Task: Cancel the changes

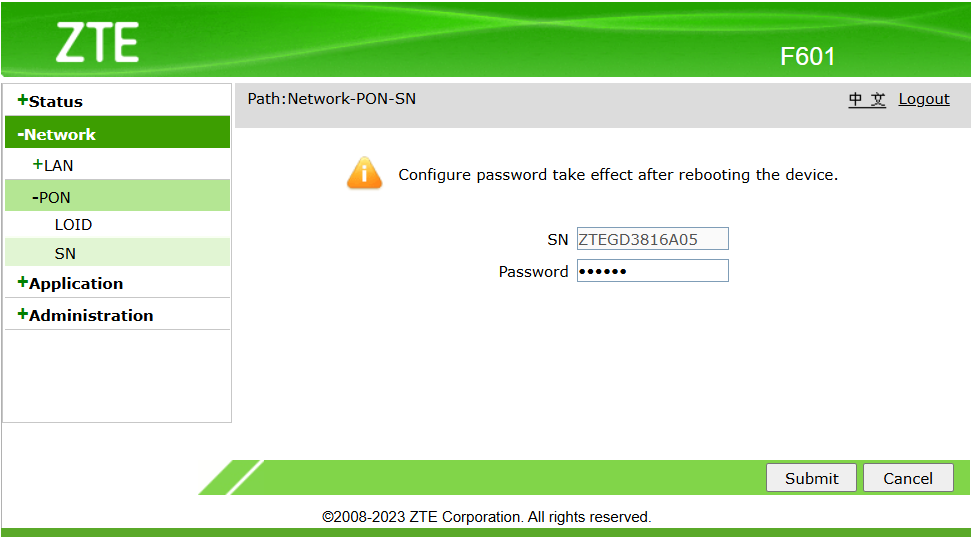Action: 908,478
